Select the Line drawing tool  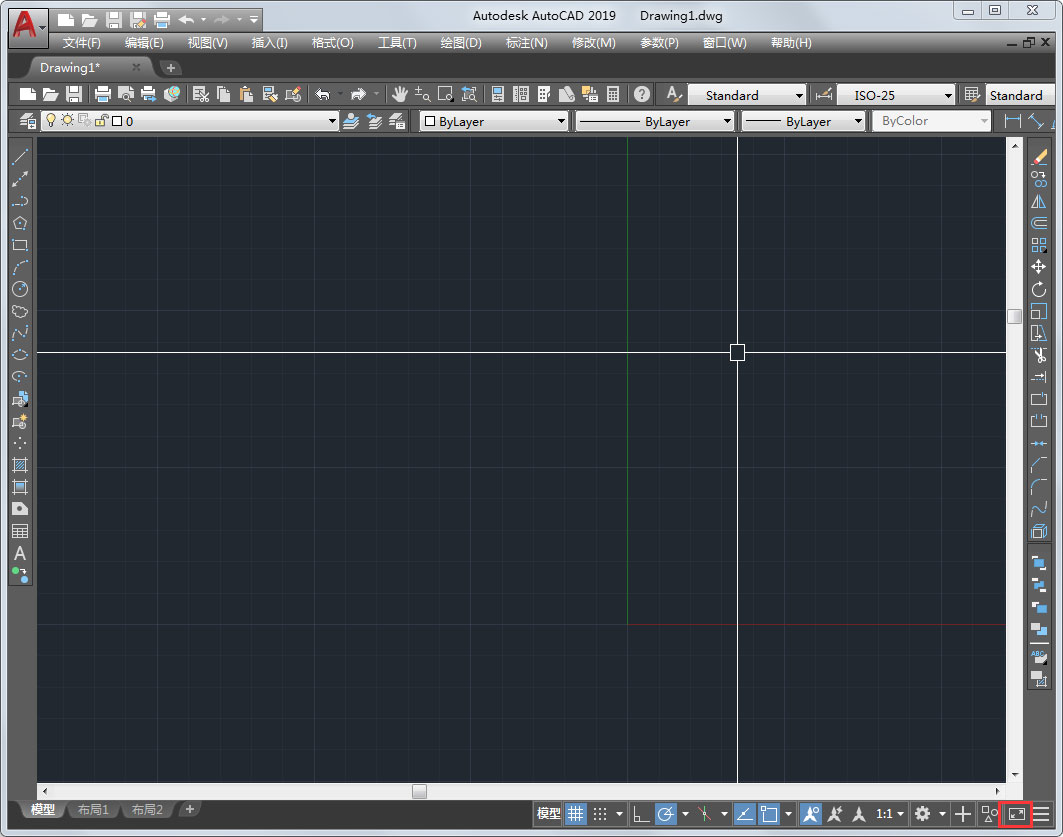coord(20,155)
